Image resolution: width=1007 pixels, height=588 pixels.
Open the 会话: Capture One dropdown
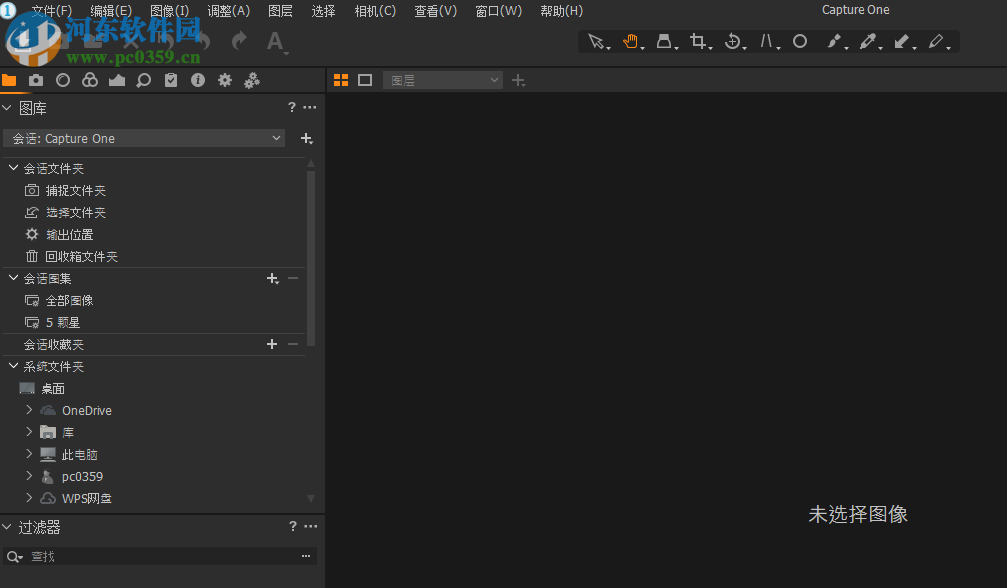click(x=143, y=138)
